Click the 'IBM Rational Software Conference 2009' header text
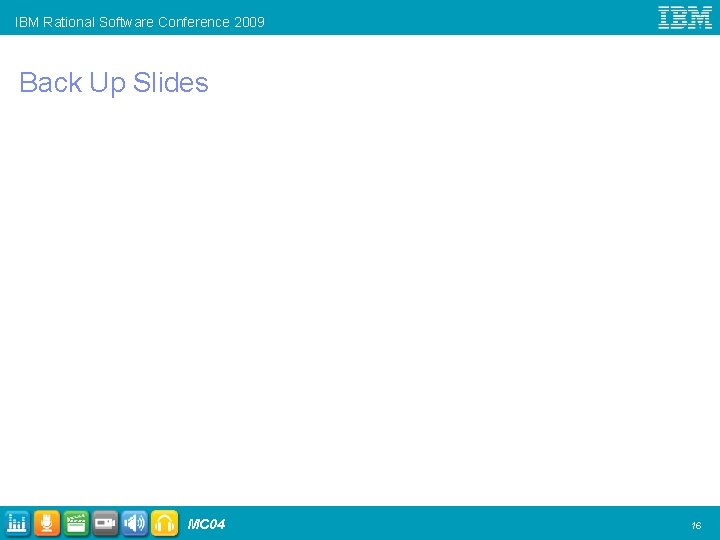 click(x=140, y=22)
